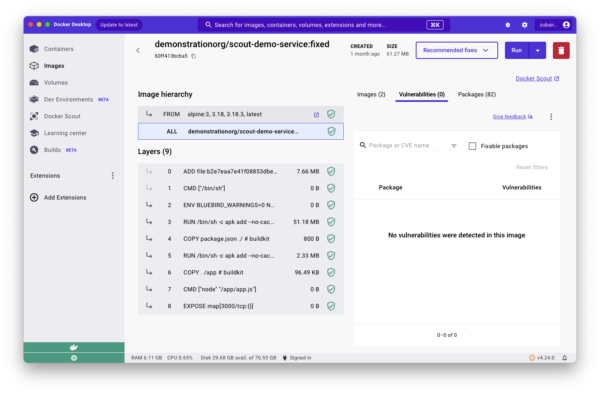Screen dimensions: 600x394
Task: Select the FROM alpine:3 hierarchy row
Action: [241, 114]
